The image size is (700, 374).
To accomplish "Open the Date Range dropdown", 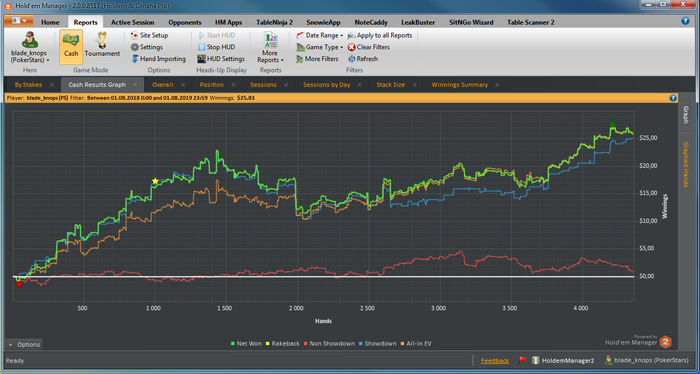I will 320,35.
